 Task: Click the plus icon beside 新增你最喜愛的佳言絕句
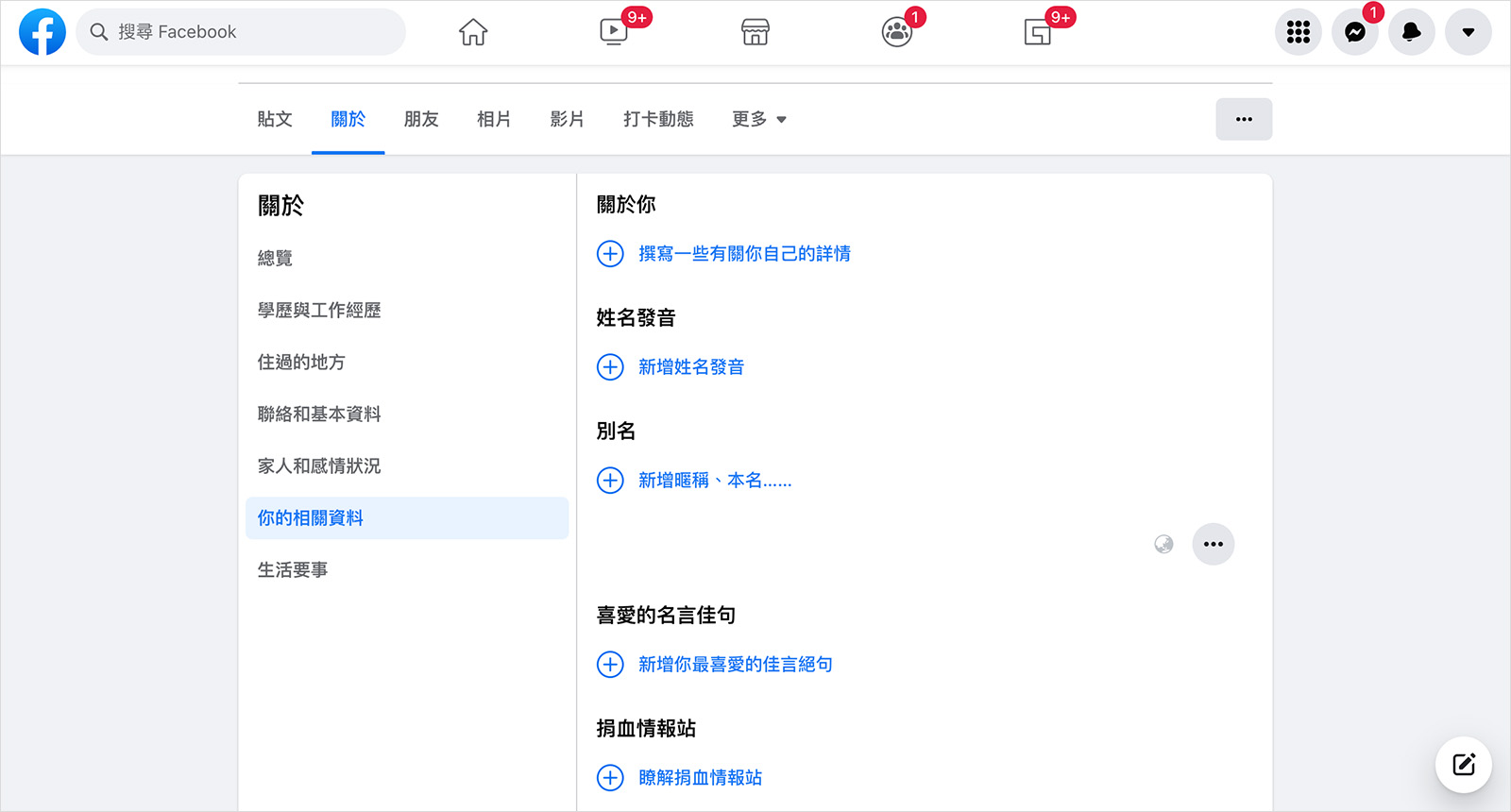click(610, 664)
